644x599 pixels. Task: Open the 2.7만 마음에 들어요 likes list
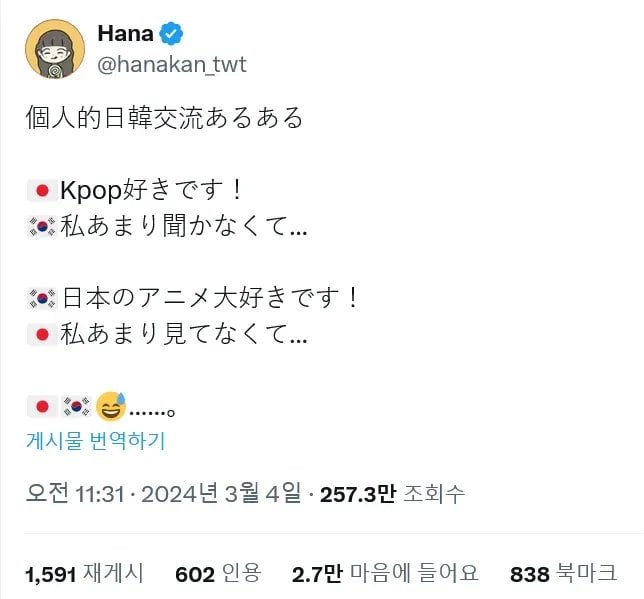pyautogui.click(x=385, y=574)
